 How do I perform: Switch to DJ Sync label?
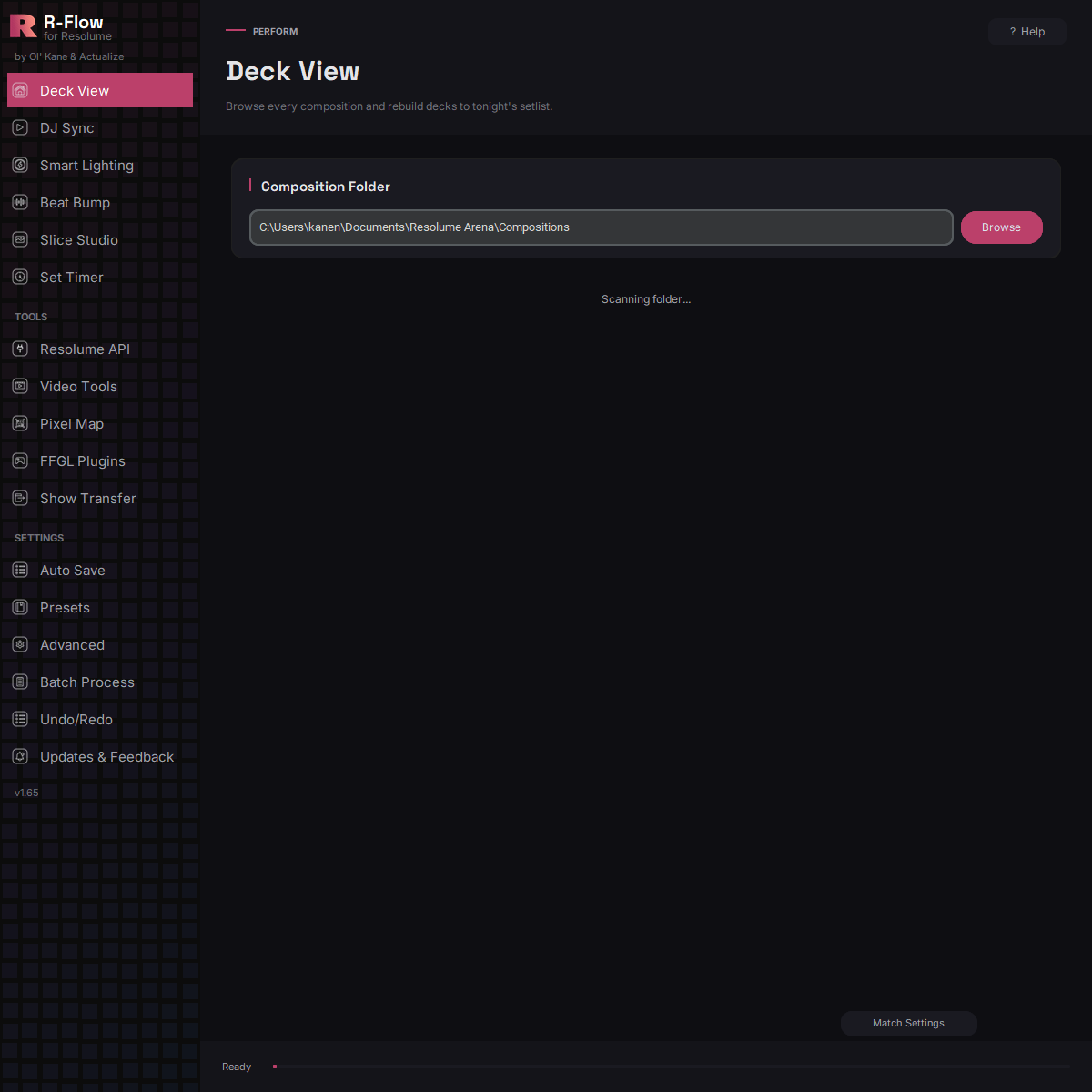point(67,128)
